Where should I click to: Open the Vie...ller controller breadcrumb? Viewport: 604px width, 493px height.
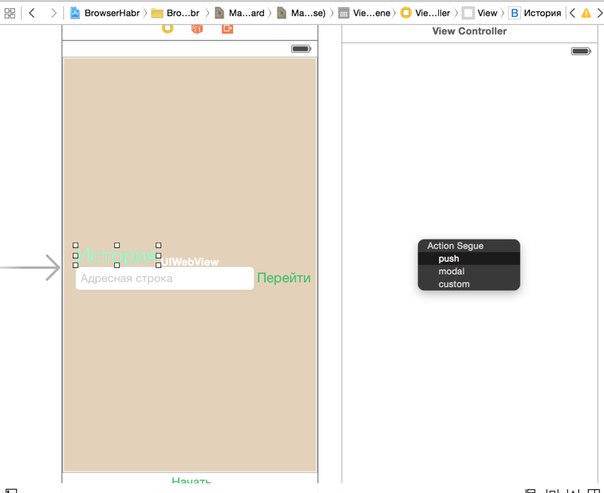click(425, 13)
